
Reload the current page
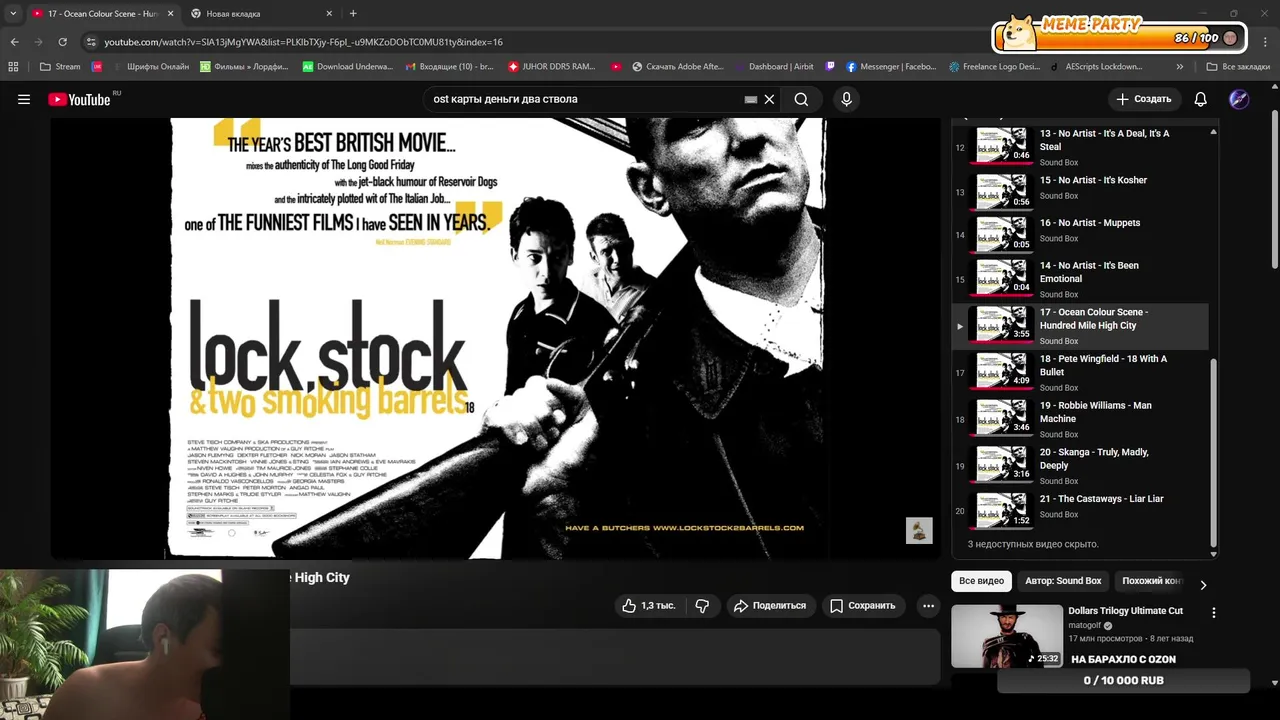coord(62,42)
